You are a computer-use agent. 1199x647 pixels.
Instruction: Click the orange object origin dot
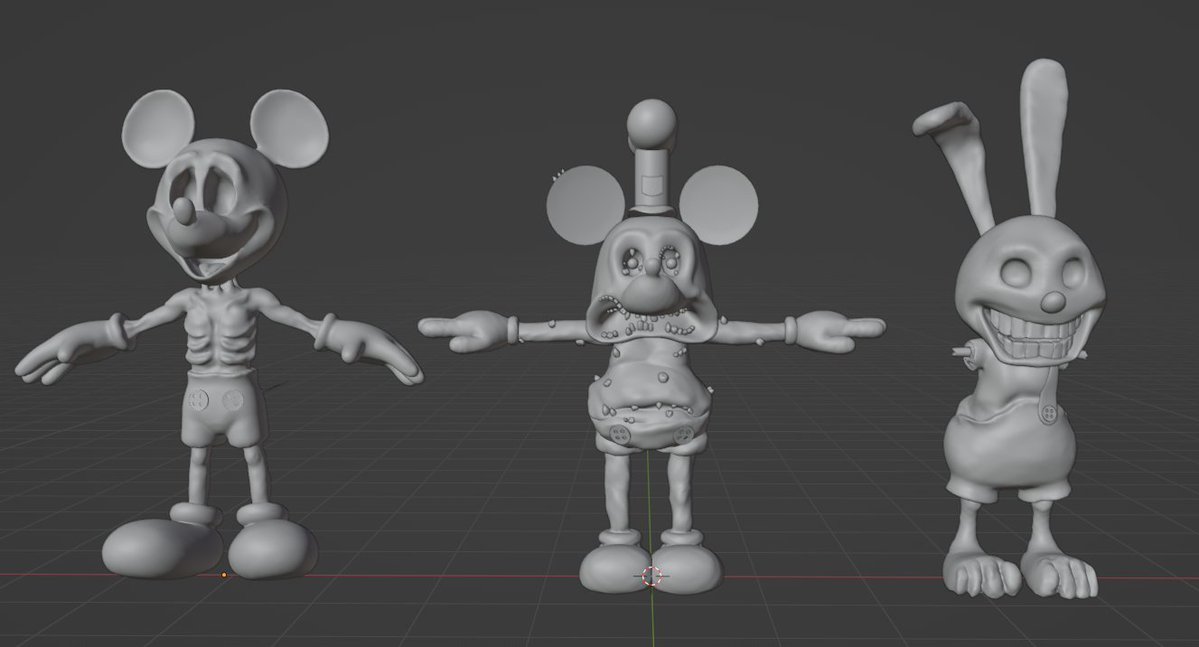(224, 574)
